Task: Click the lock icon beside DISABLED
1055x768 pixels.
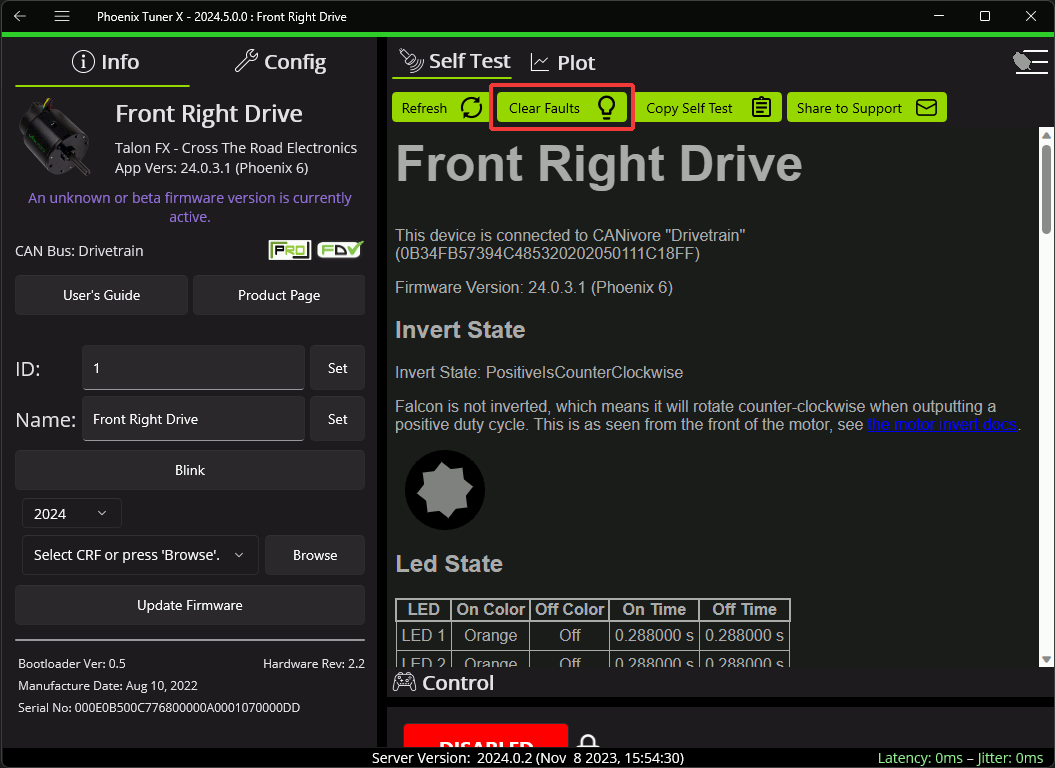Action: [x=588, y=741]
